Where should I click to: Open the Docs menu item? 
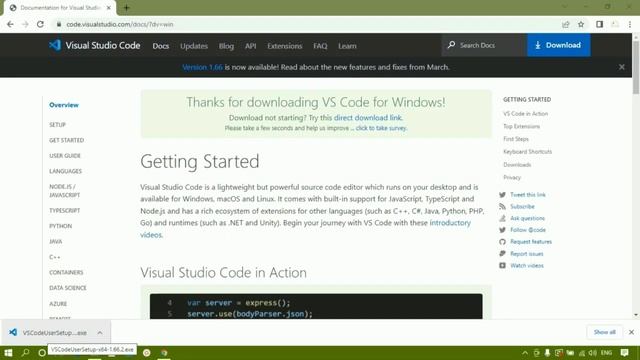[x=161, y=46]
